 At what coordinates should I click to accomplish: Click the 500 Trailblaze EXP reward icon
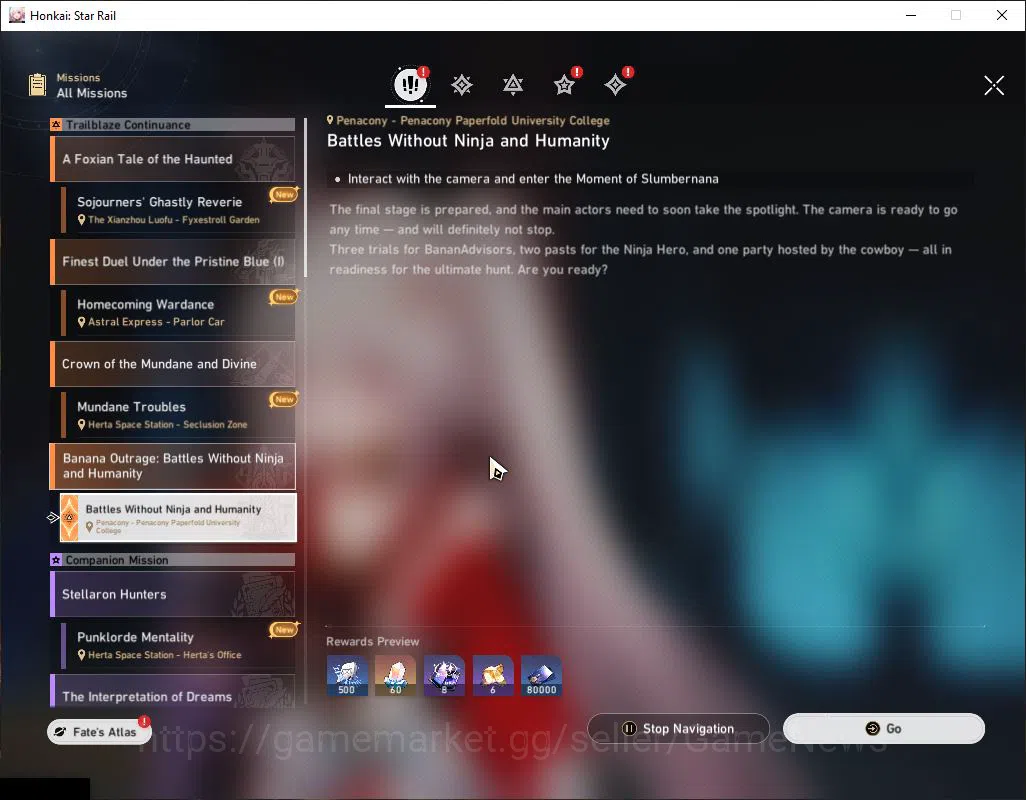point(347,676)
